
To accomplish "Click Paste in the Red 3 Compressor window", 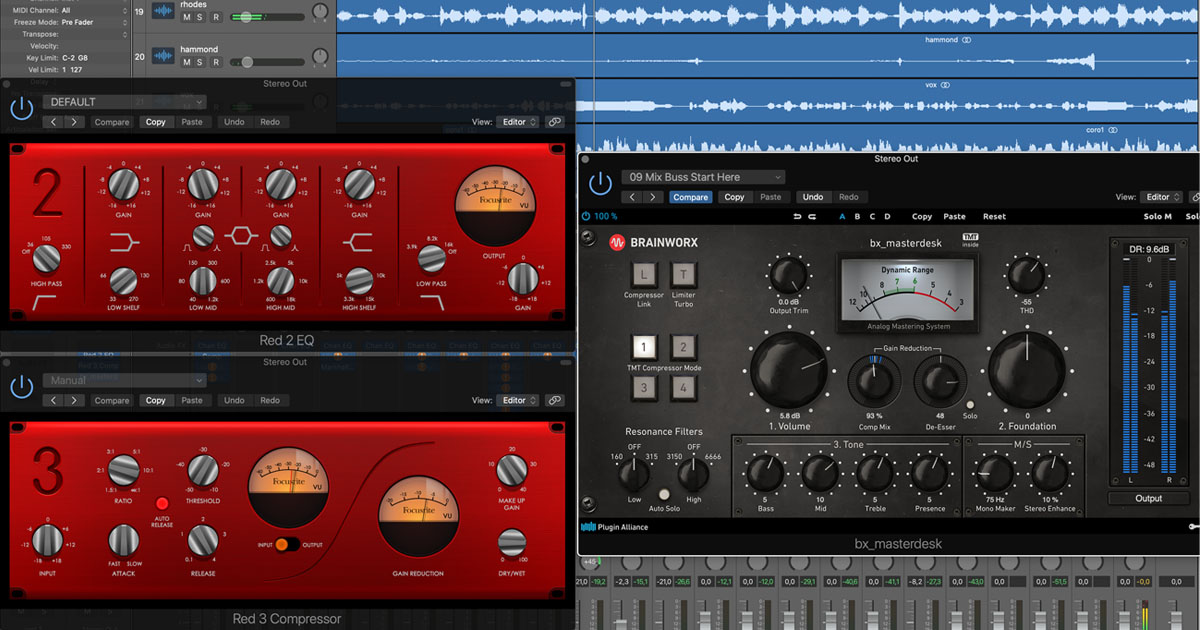I will [192, 401].
